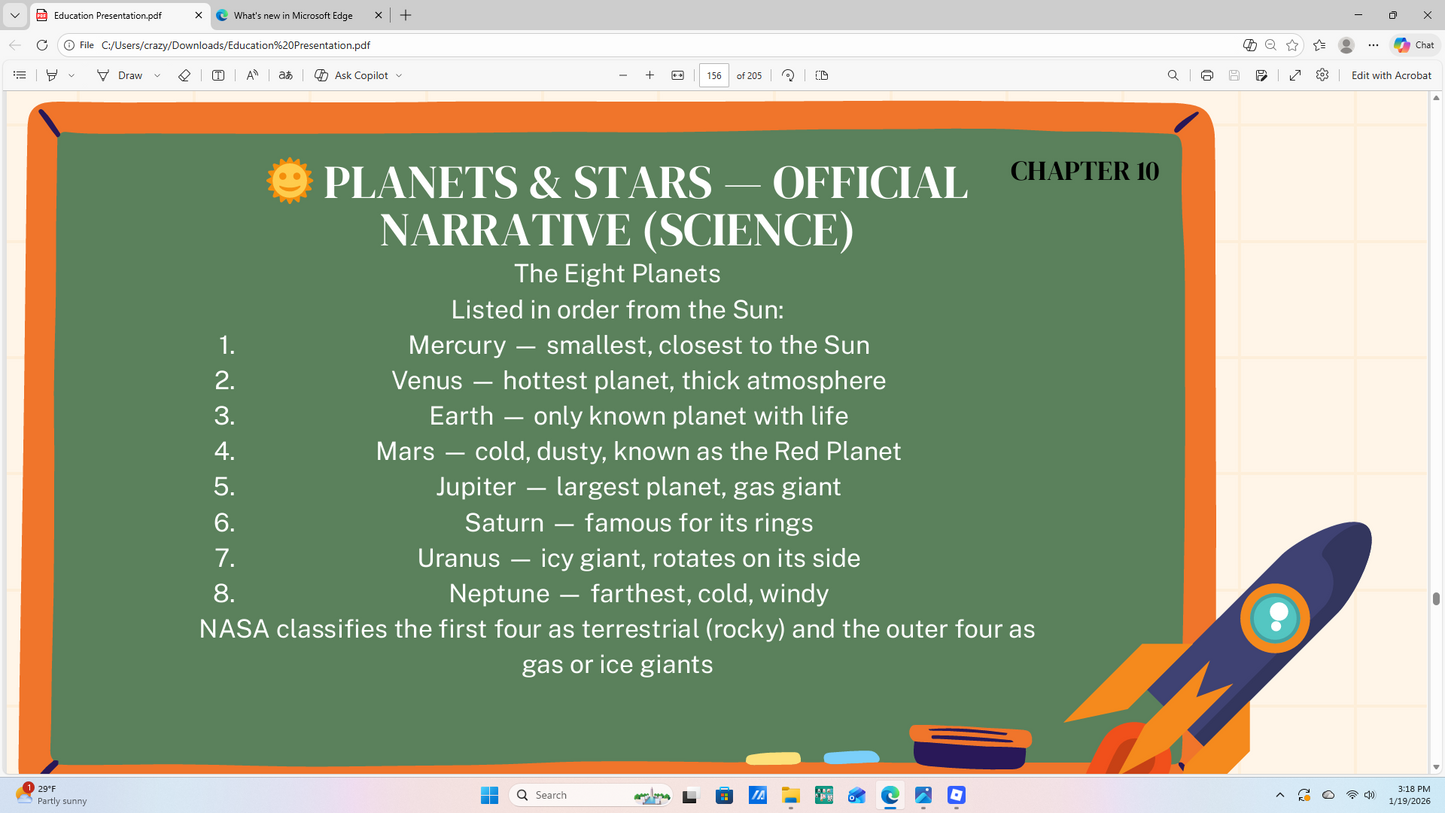The height and width of the screenshot is (813, 1445).
Task: Click the address bar file path
Action: (236, 45)
